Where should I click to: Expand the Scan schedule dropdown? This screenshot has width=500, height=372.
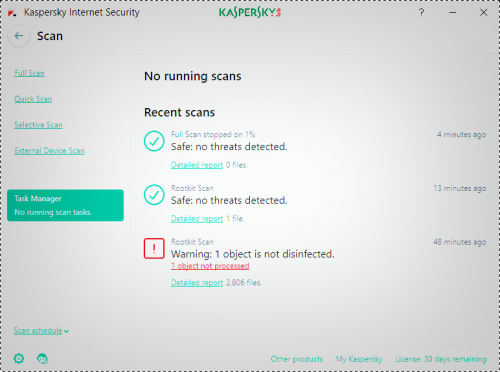(x=41, y=331)
